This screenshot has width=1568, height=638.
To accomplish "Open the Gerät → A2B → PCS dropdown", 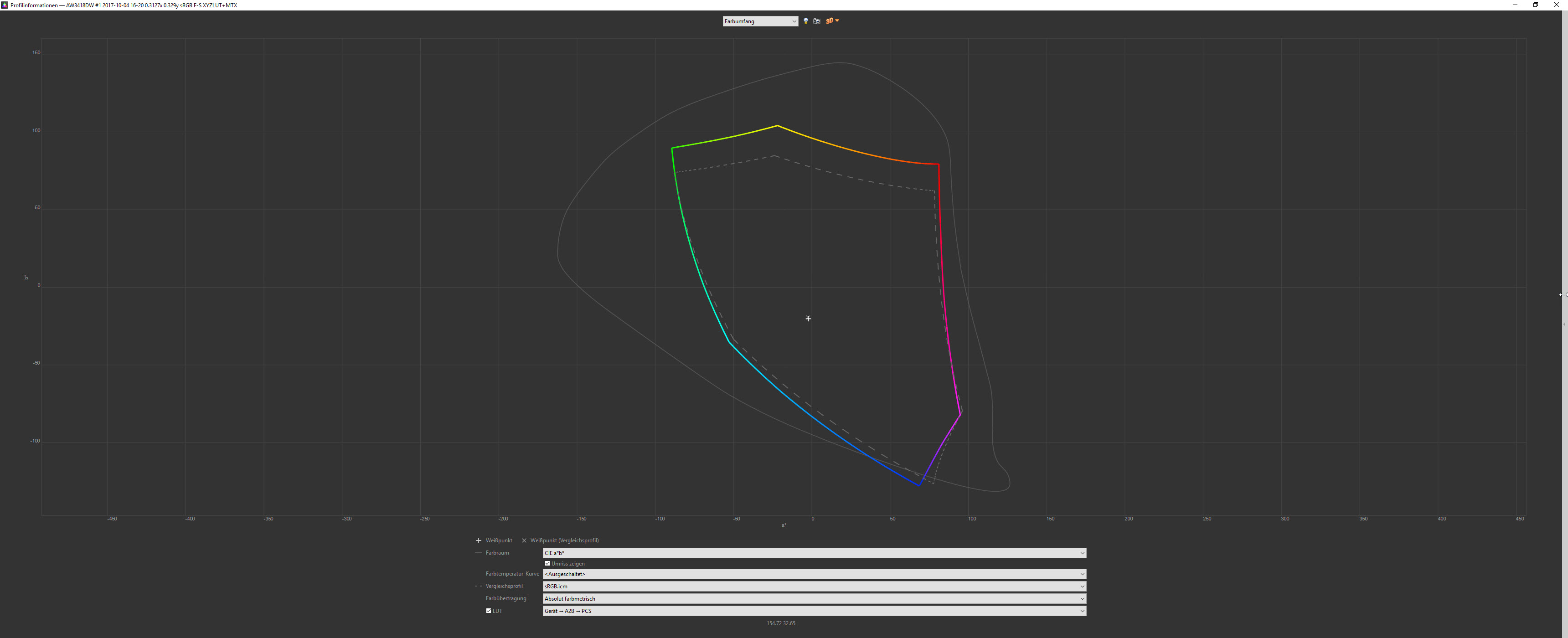I will pyautogui.click(x=814, y=611).
